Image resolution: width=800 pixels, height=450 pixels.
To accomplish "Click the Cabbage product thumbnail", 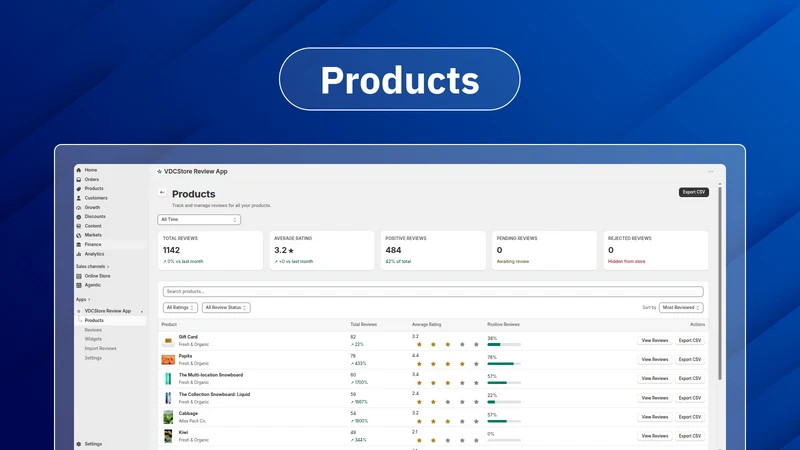I will click(x=168, y=417).
